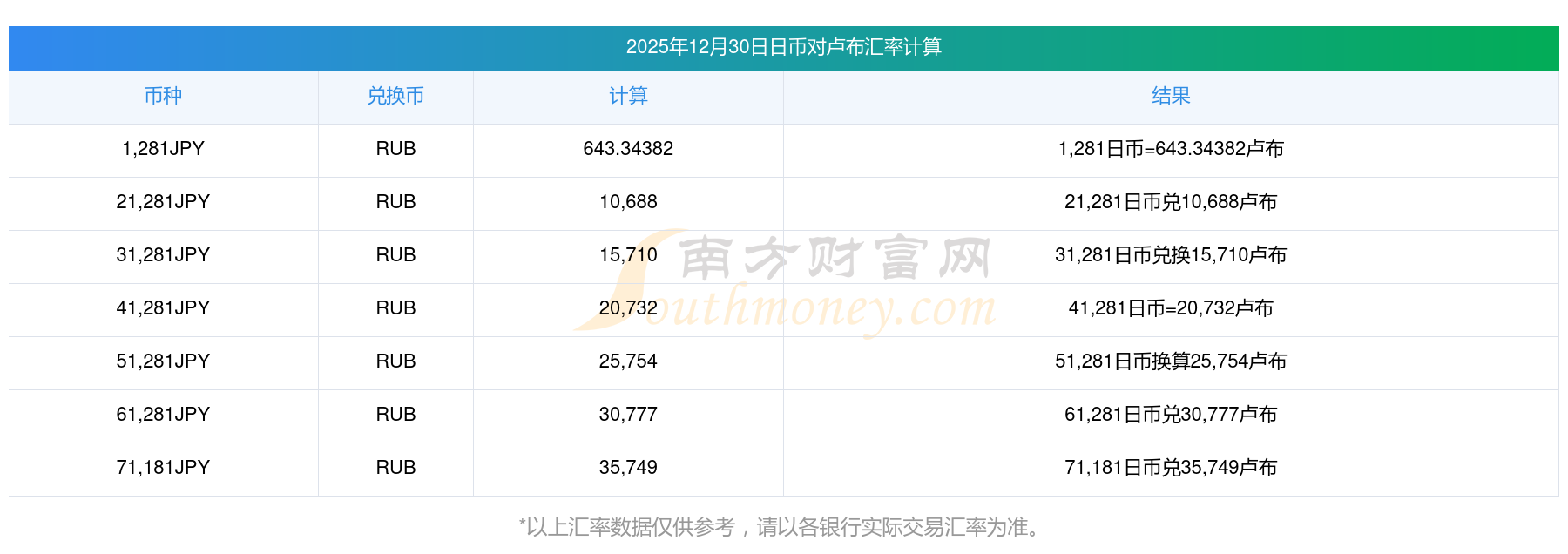This screenshot has height=554, width=1568.
Task: Click RUB in the 21,281JPY row
Action: [x=395, y=202]
